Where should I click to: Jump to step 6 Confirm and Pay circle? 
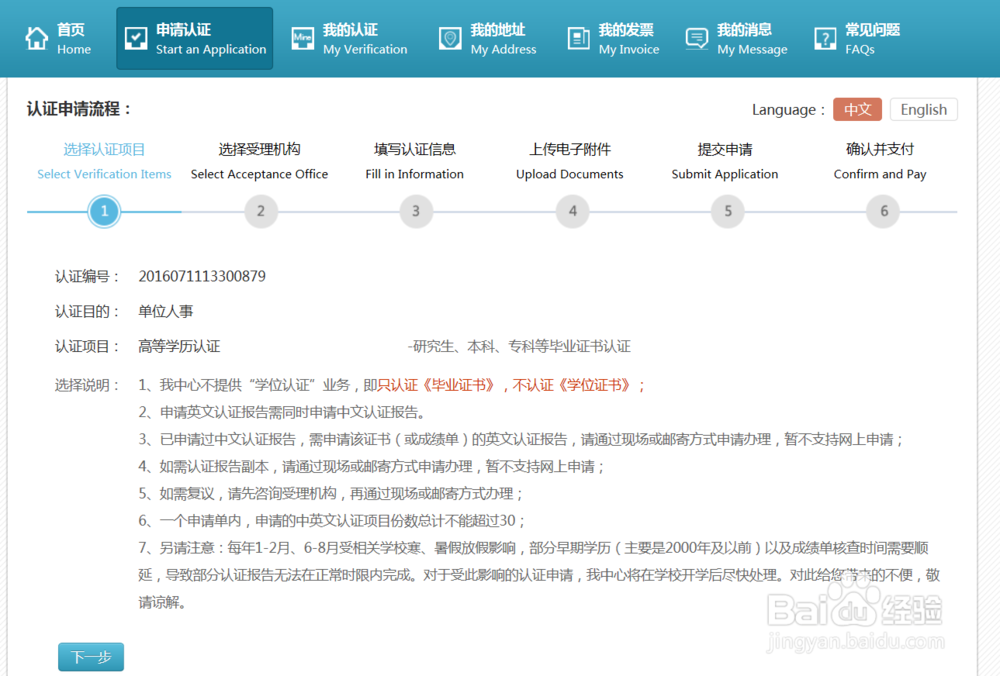883,211
